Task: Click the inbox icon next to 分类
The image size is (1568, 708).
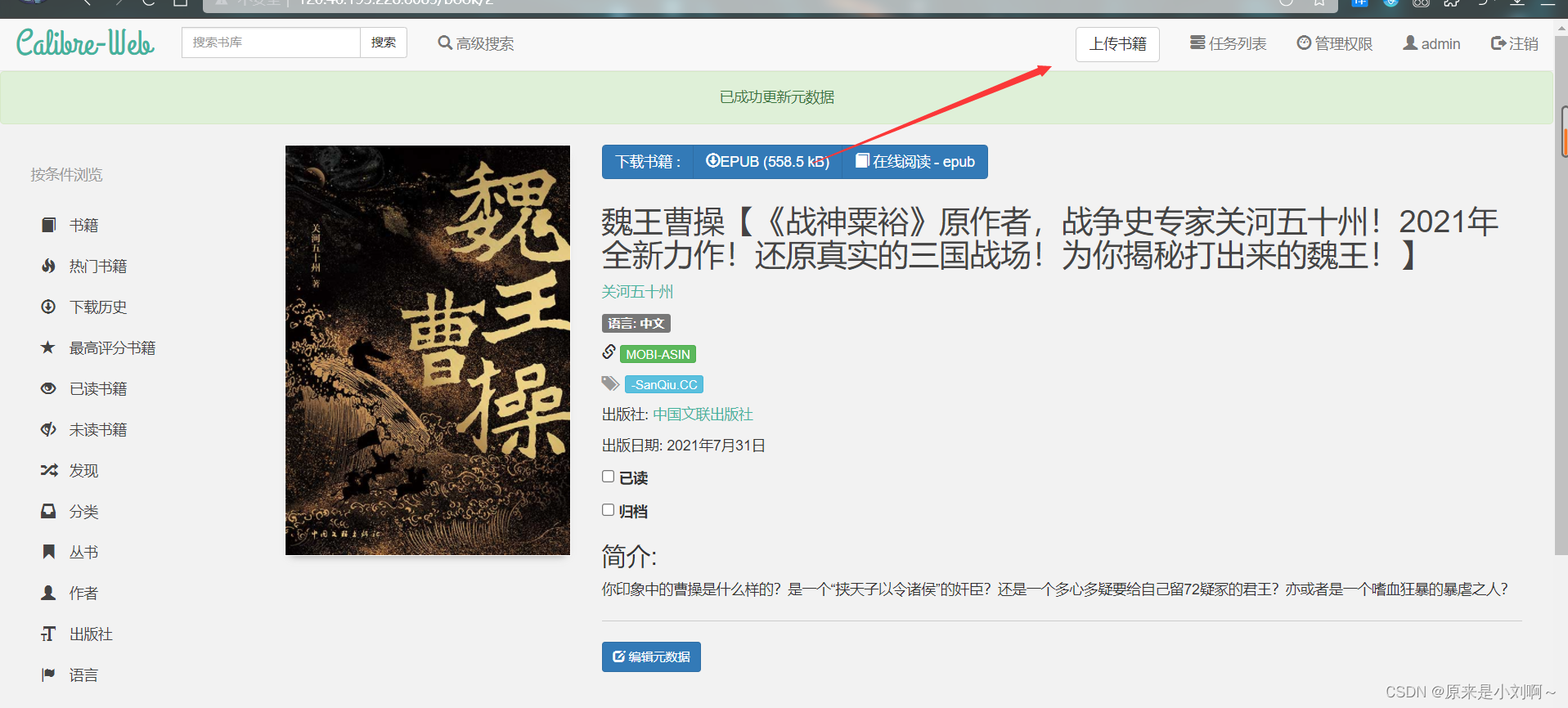Action: (48, 511)
